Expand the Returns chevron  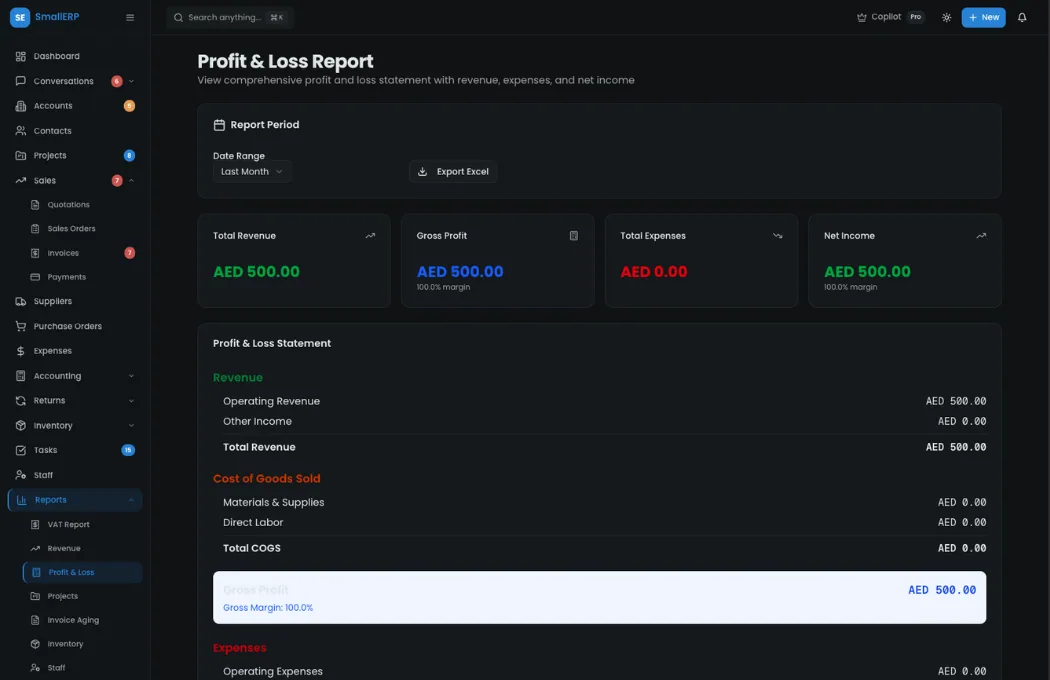[131, 401]
